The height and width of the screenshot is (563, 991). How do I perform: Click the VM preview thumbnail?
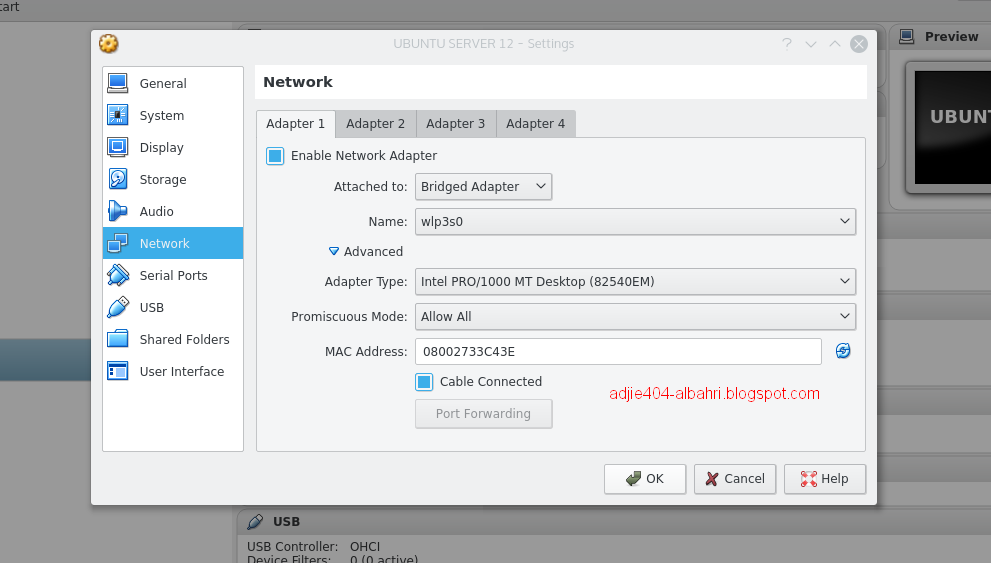[952, 128]
